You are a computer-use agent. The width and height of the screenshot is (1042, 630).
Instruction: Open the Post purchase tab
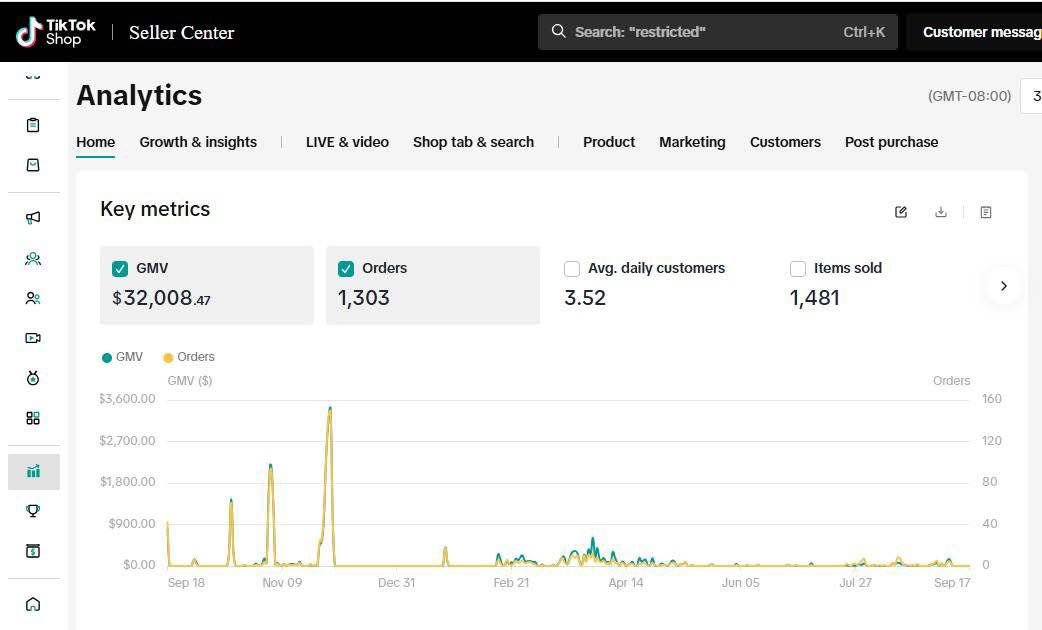[x=891, y=142]
